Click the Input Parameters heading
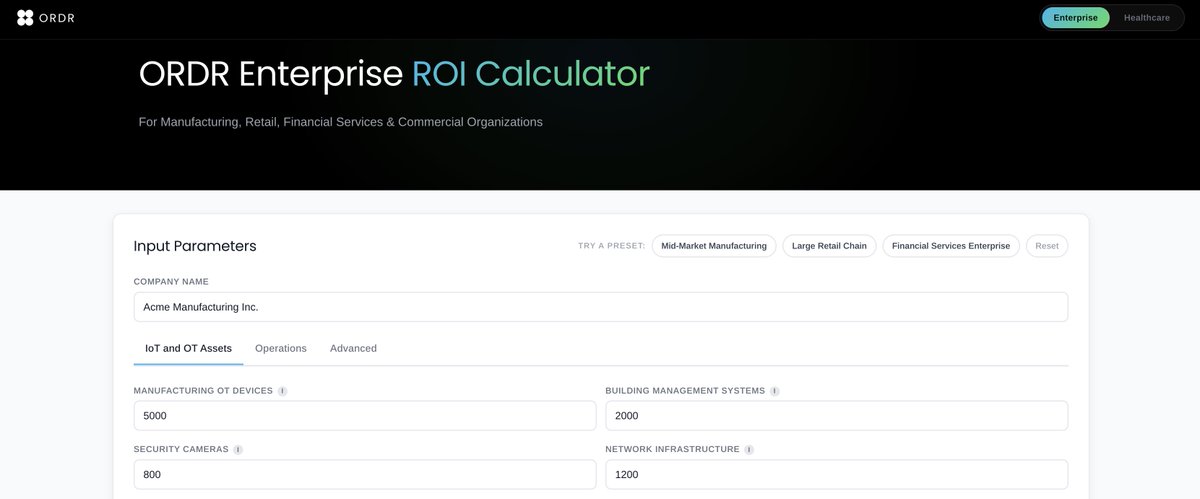Image resolution: width=1200 pixels, height=499 pixels. pos(195,246)
